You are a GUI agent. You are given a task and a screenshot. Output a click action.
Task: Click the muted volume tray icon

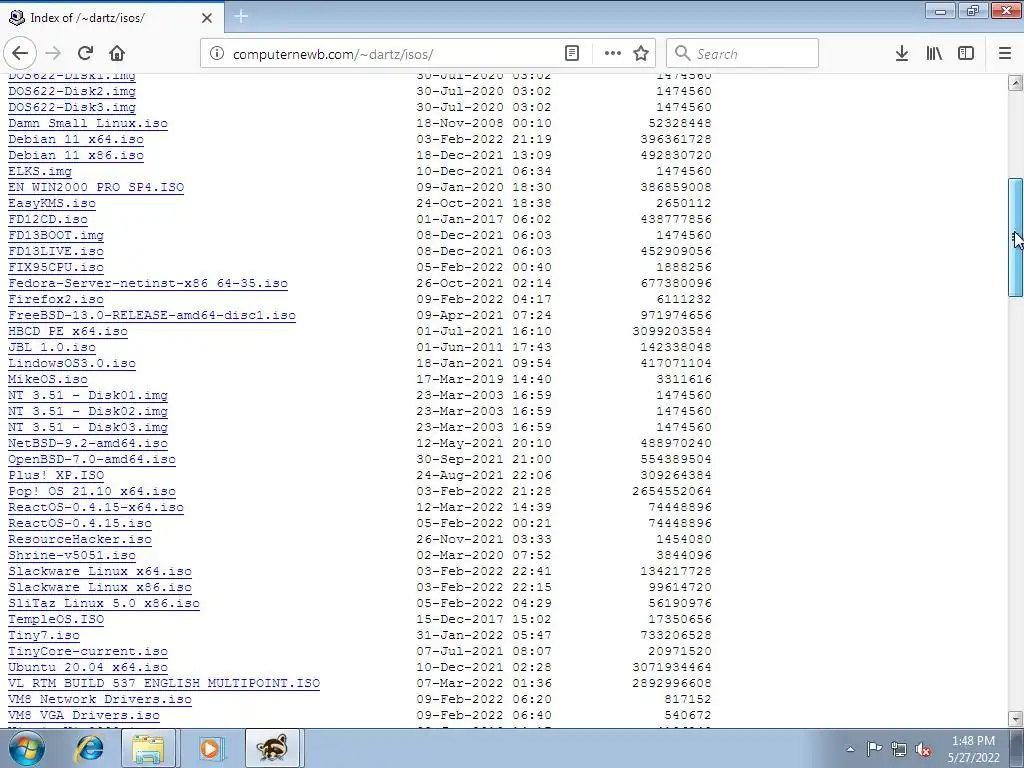click(923, 749)
